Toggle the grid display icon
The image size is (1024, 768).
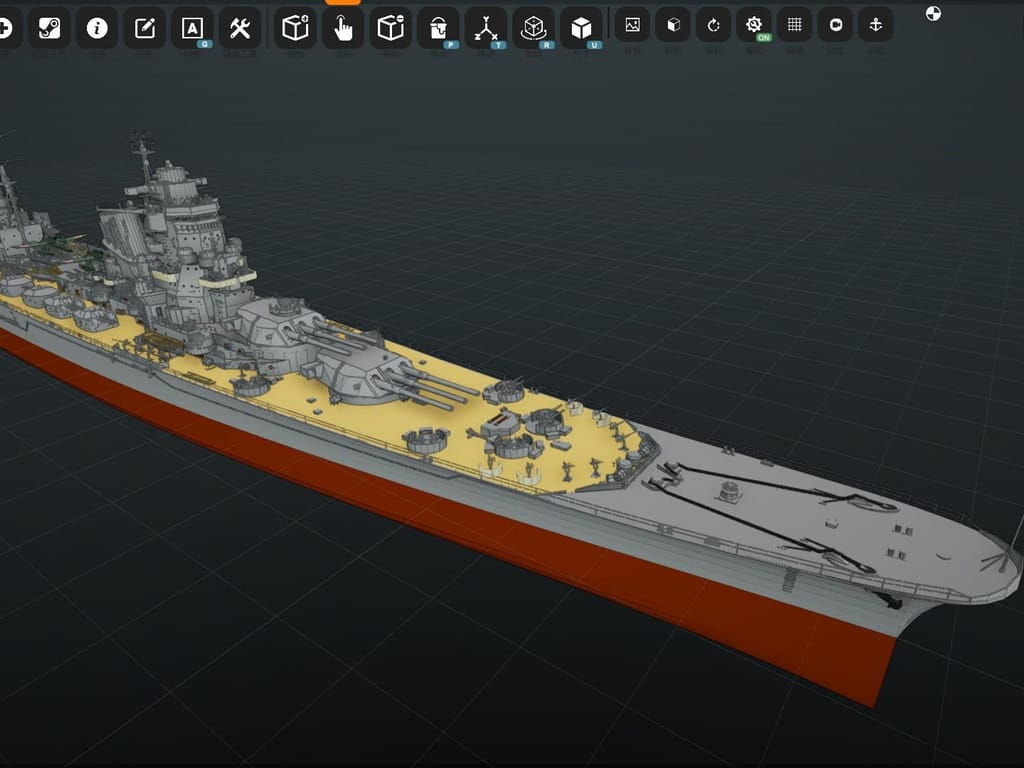tap(793, 25)
